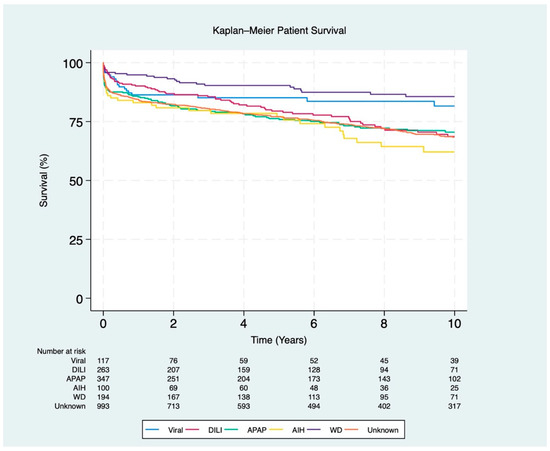Viewport: 550px width, 451px height.
Task: Click the Number at risk heading
Action: [x=61, y=351]
